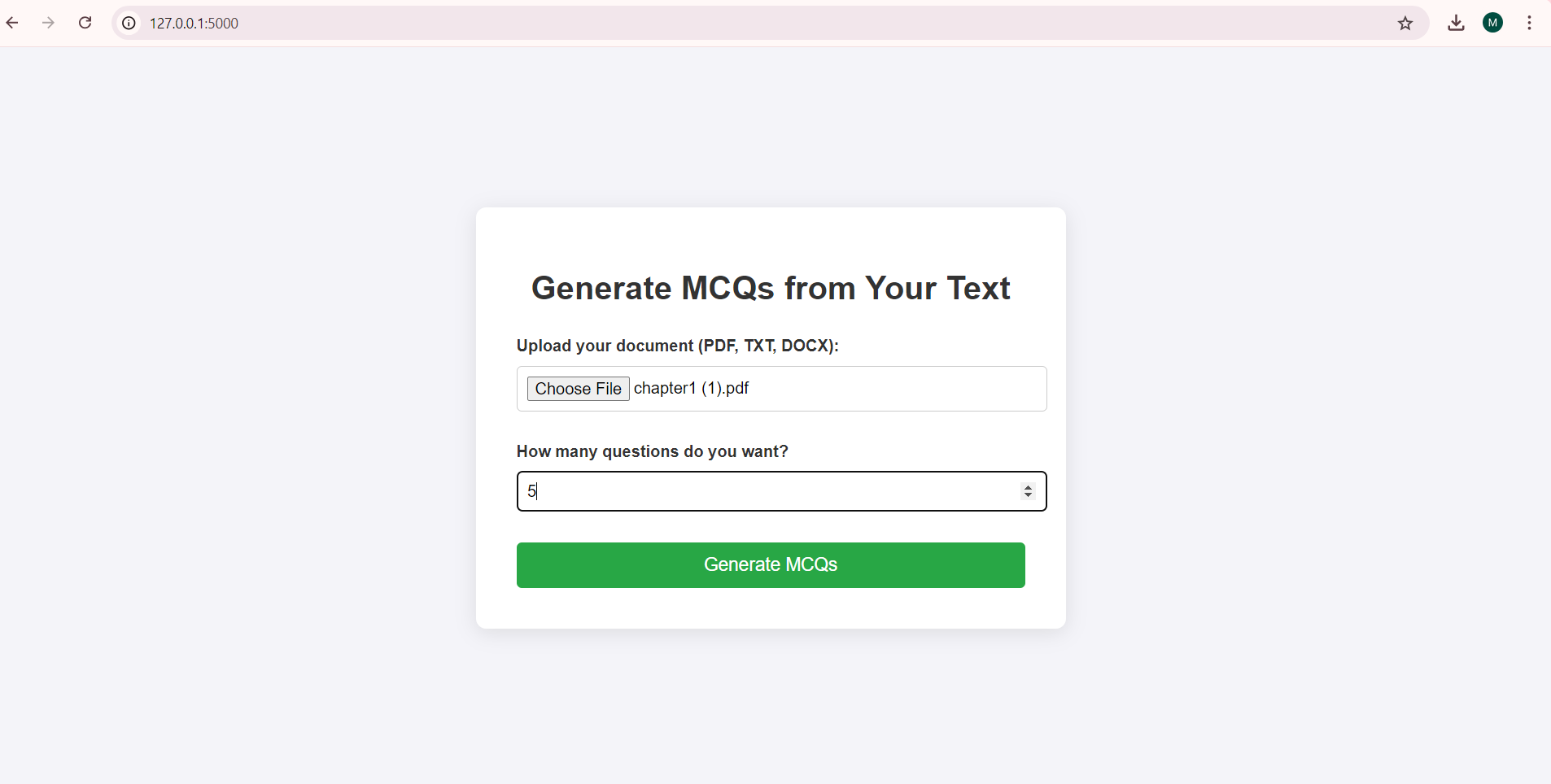Click the browser forward arrow
This screenshot has height=784, width=1551.
[x=49, y=23]
